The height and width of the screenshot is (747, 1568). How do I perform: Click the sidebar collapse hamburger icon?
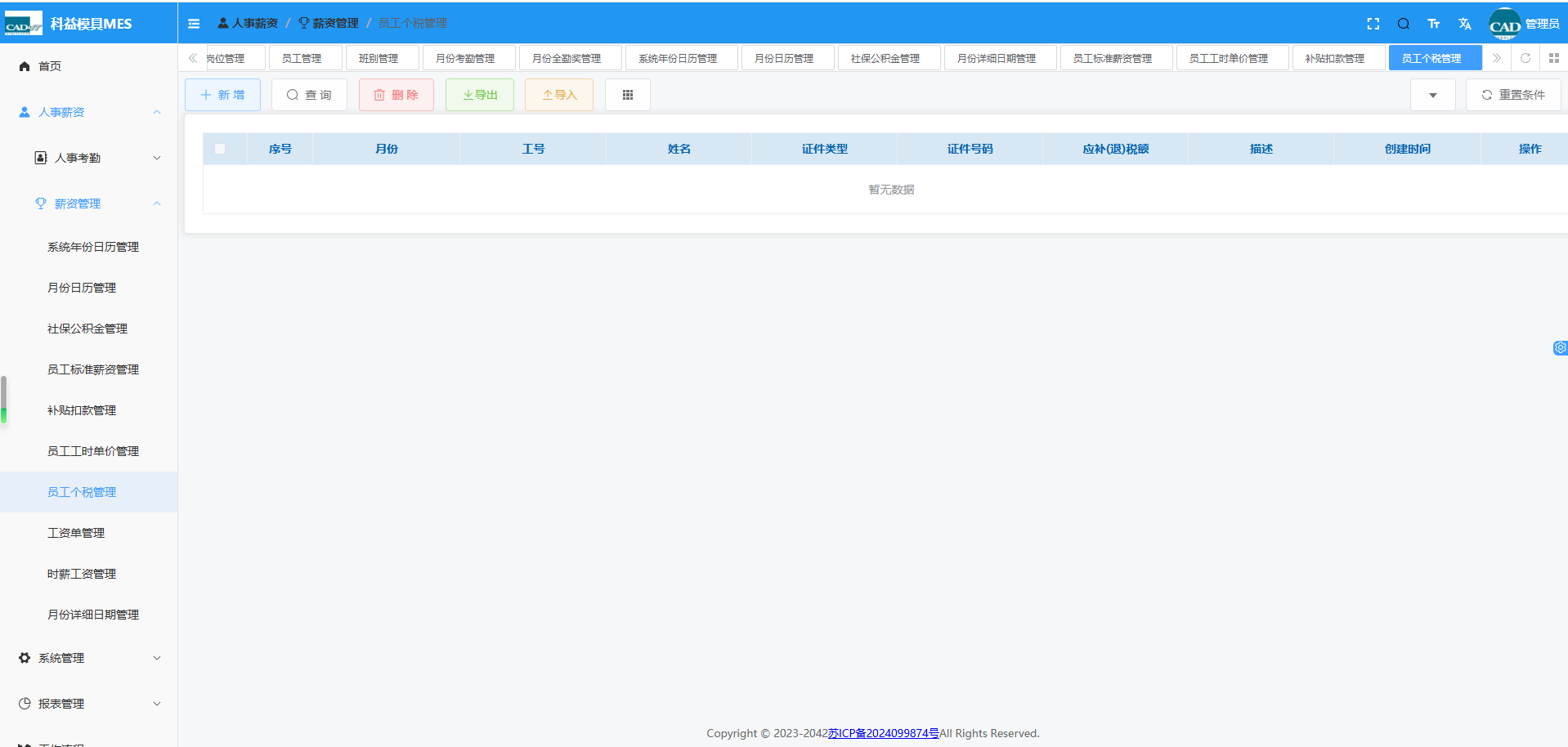(x=194, y=24)
